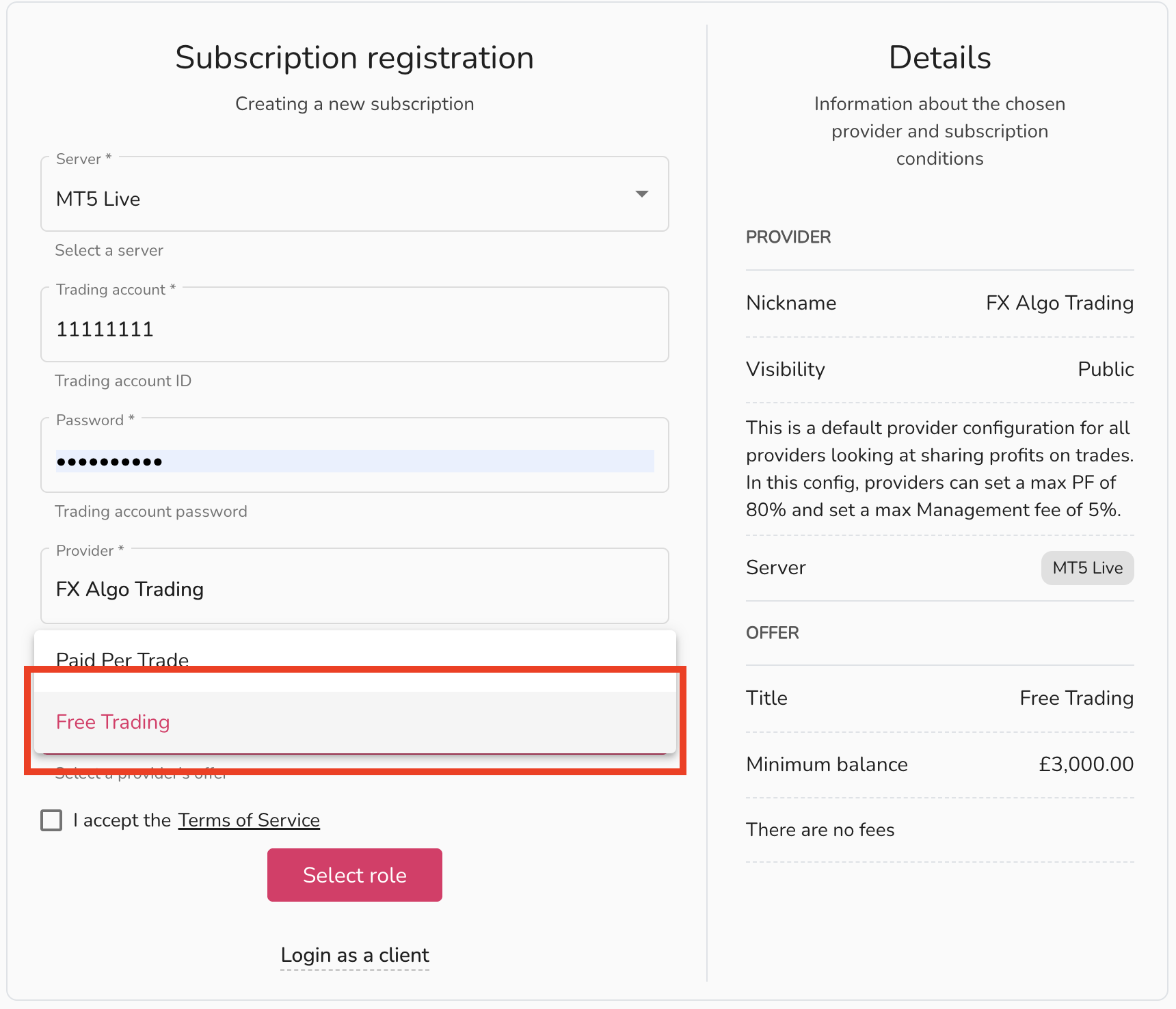Open the Provider field with FX Algo Trading
Viewport: 1176px width, 1009px height.
(354, 589)
